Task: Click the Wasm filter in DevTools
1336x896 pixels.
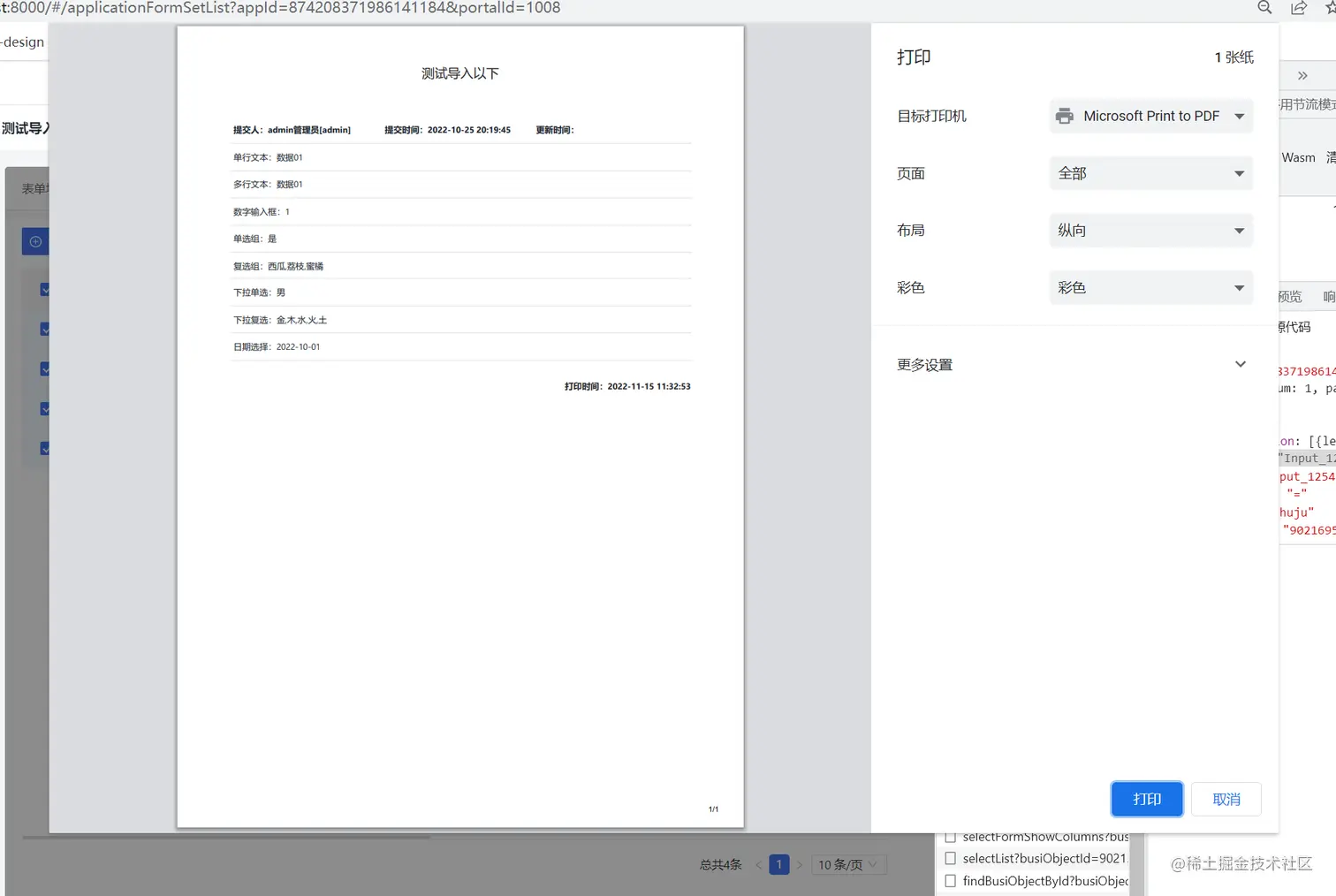Action: coord(1298,157)
